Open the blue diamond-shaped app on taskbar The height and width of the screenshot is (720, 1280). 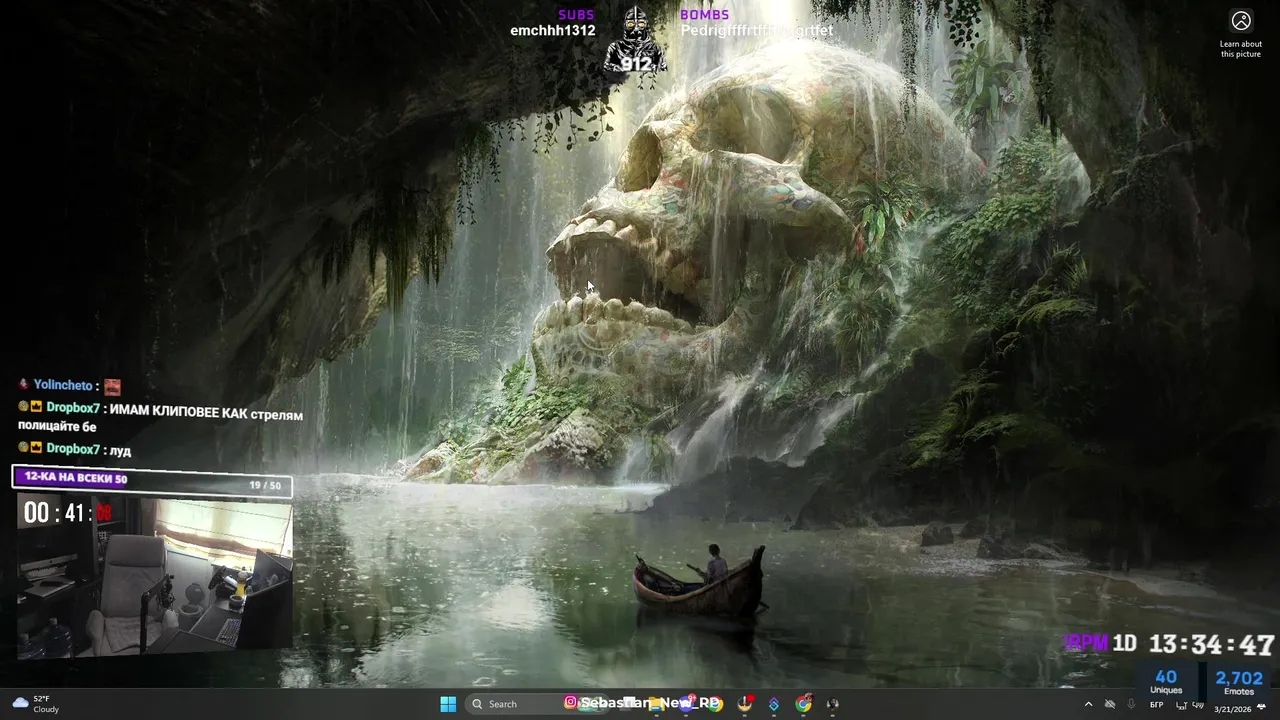point(774,704)
